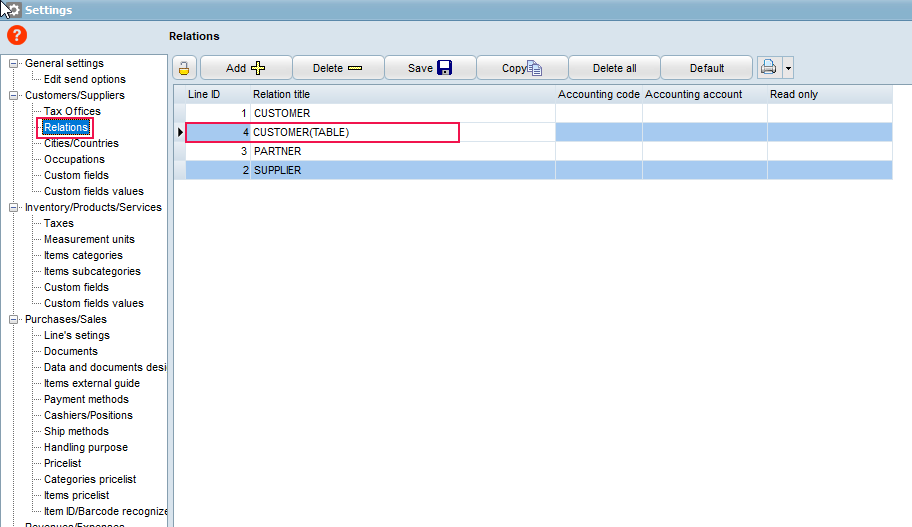Select Payment methods in the tree

[x=86, y=399]
